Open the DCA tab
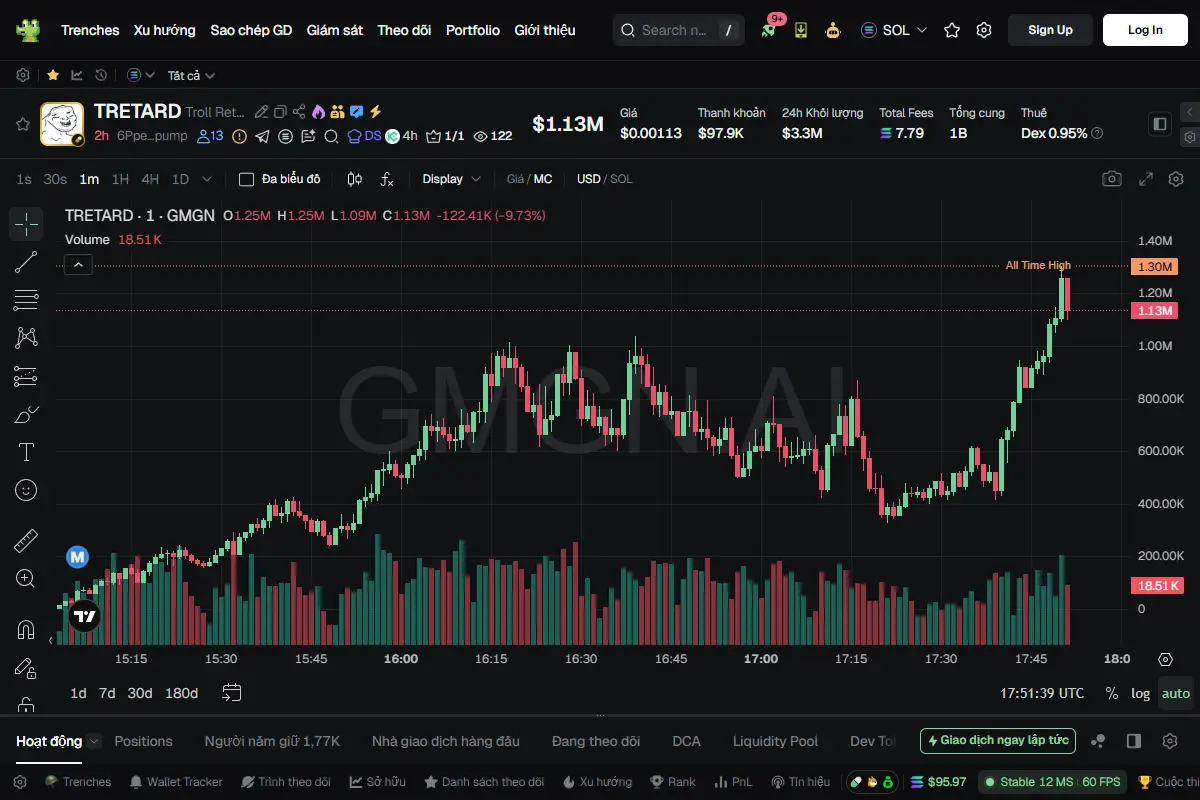This screenshot has height=800, width=1200. click(686, 741)
